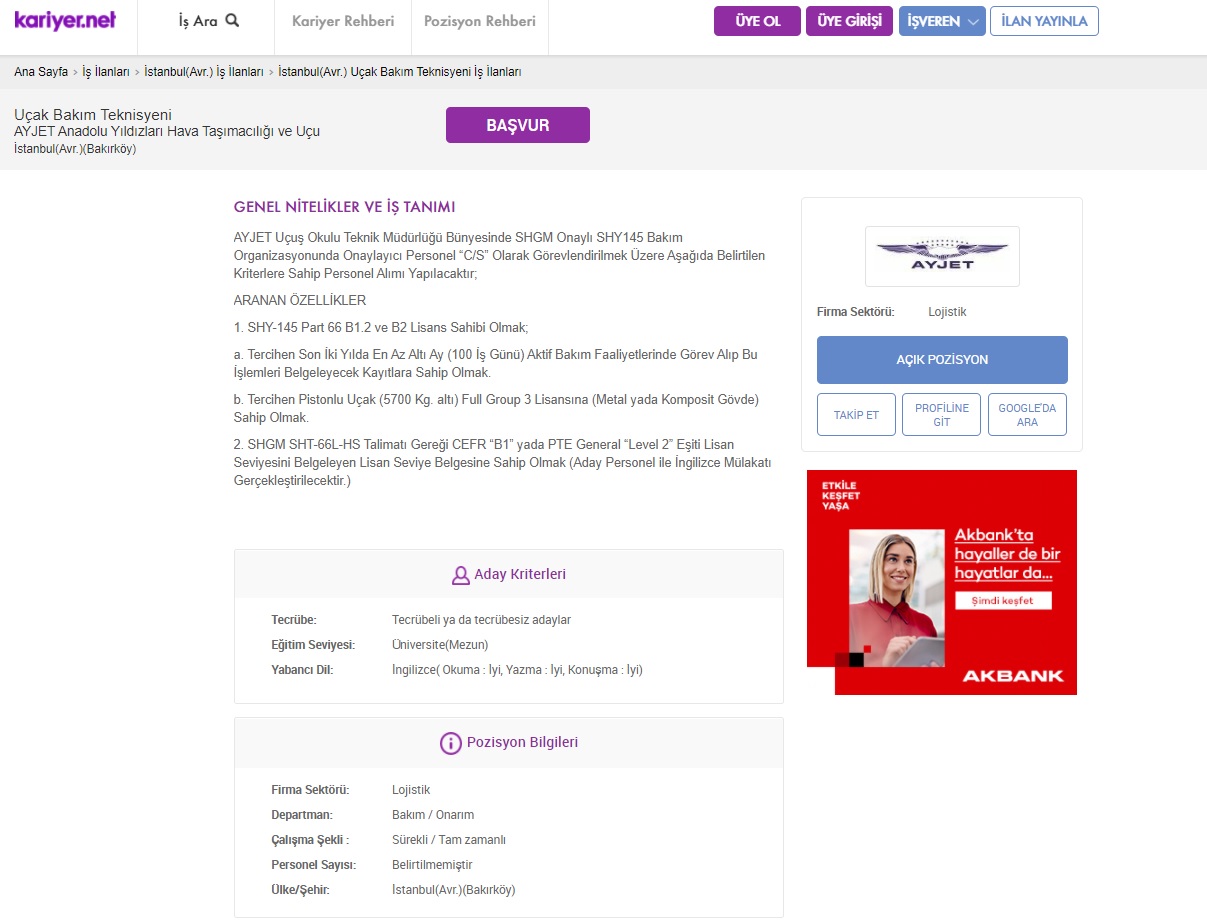Click the Departman label
Screen dimensions: 1207x923
point(302,815)
